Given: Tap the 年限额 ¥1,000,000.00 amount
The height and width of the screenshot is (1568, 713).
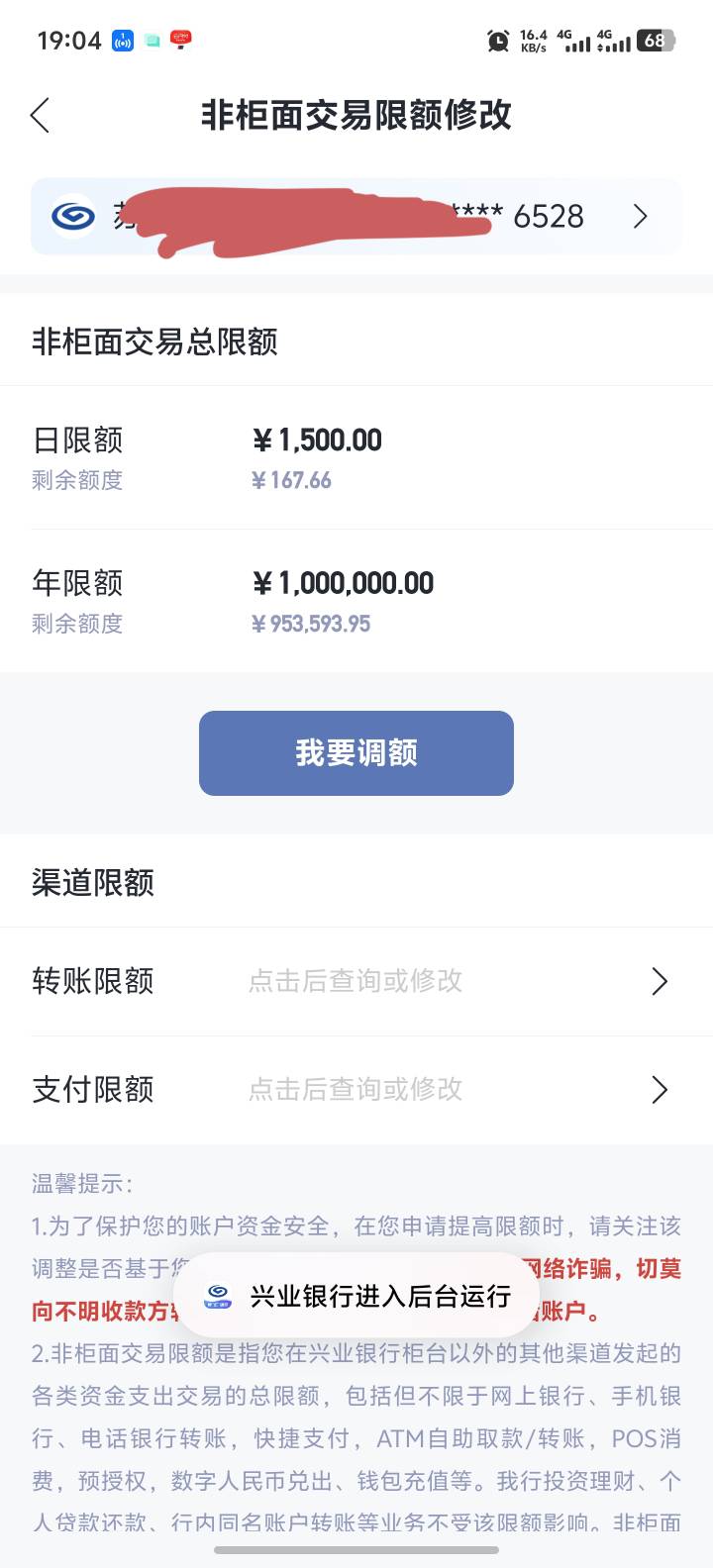Looking at the screenshot, I should [343, 583].
